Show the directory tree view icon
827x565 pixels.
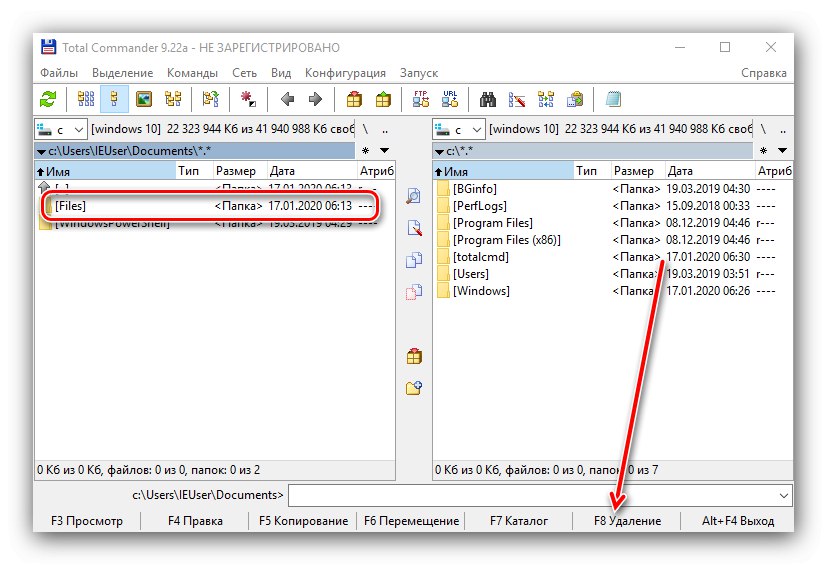[x=173, y=99]
